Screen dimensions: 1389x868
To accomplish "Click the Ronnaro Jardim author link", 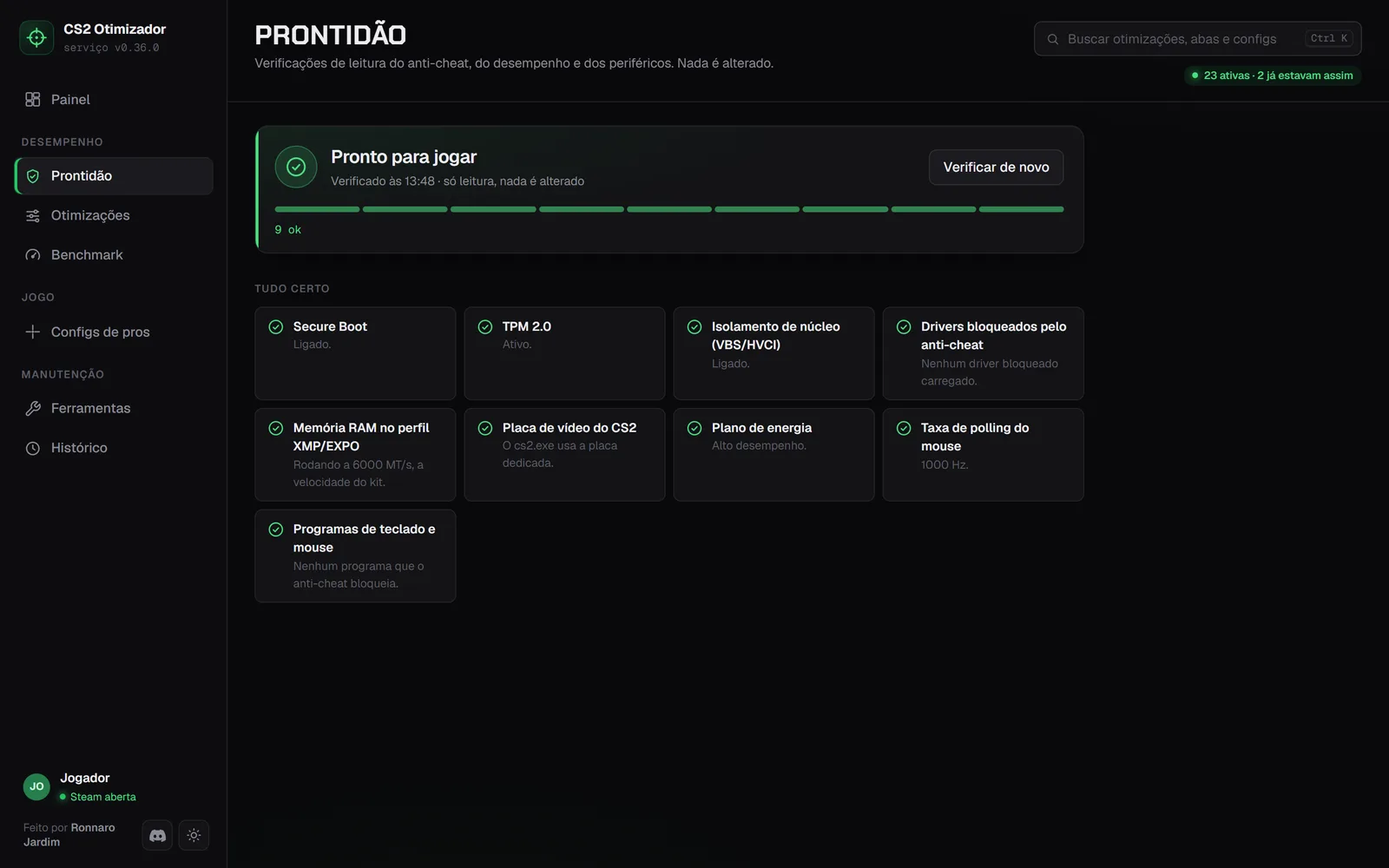I will (x=69, y=835).
